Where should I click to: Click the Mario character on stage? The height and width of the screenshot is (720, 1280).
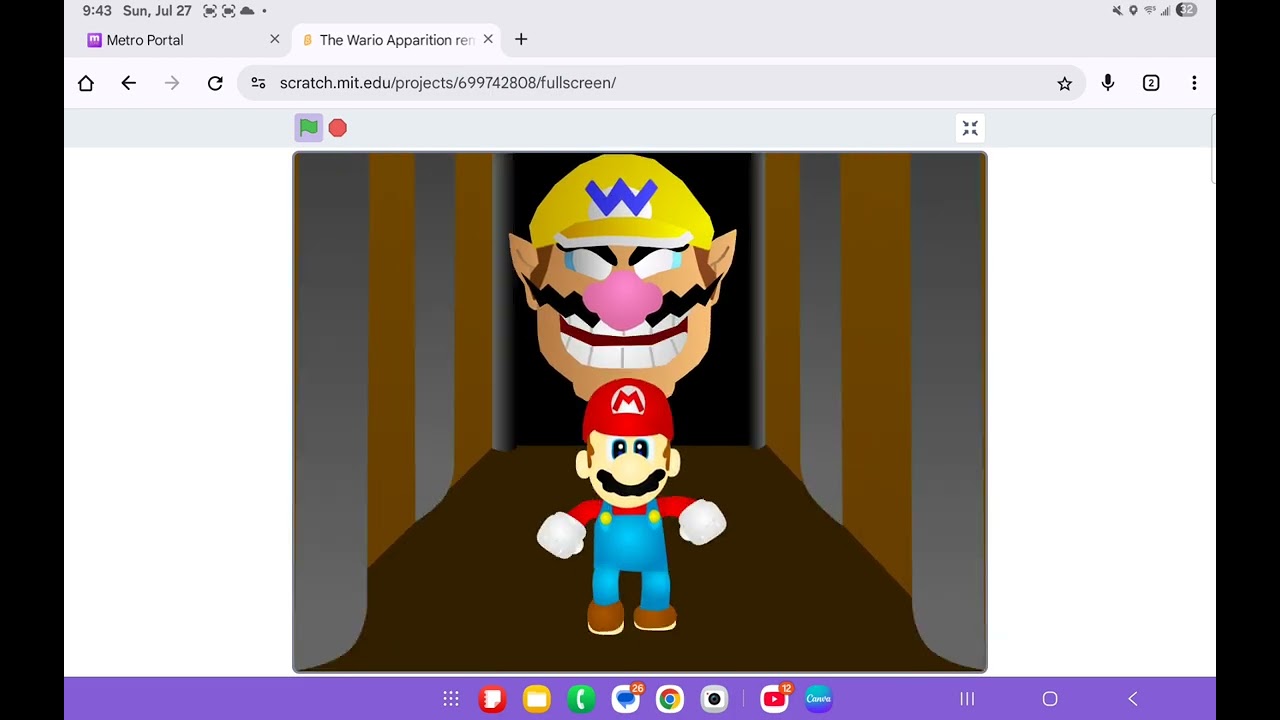(630, 508)
